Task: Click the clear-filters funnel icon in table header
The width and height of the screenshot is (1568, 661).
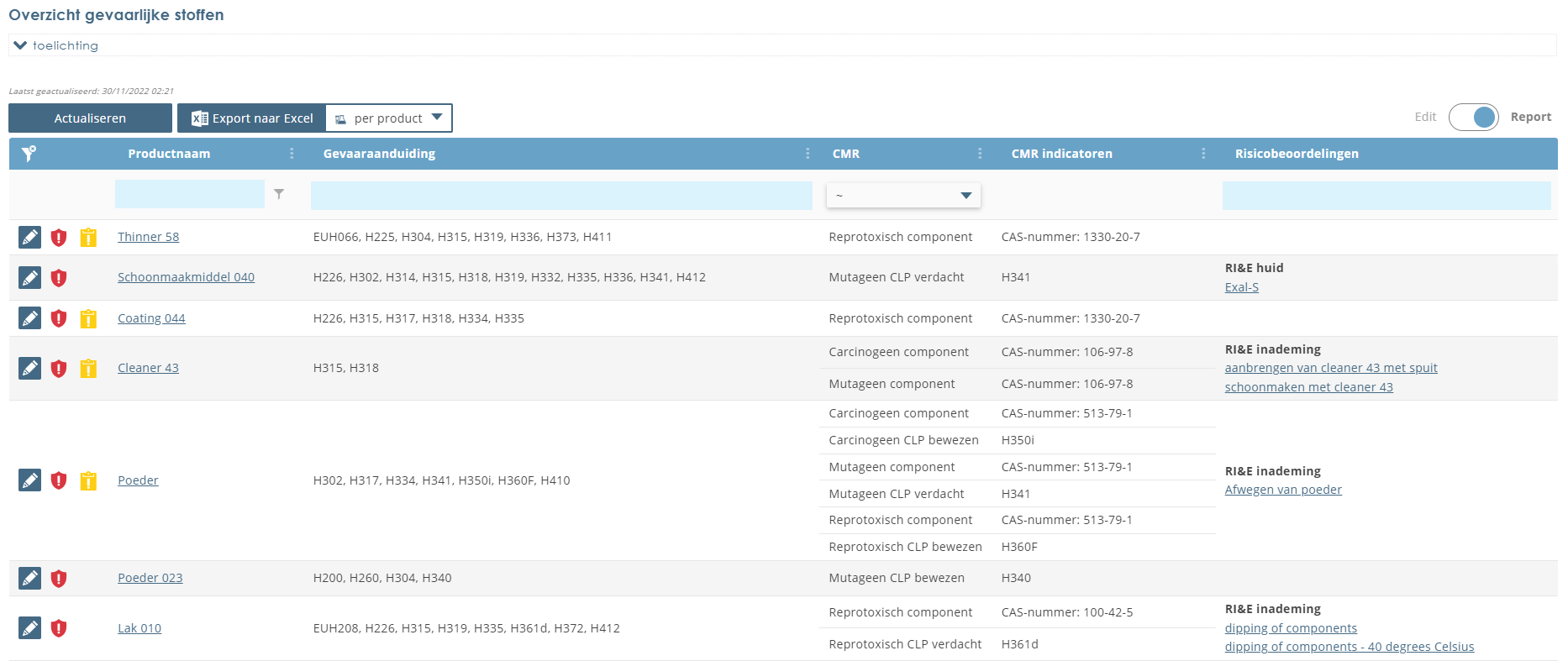Action: (29, 154)
